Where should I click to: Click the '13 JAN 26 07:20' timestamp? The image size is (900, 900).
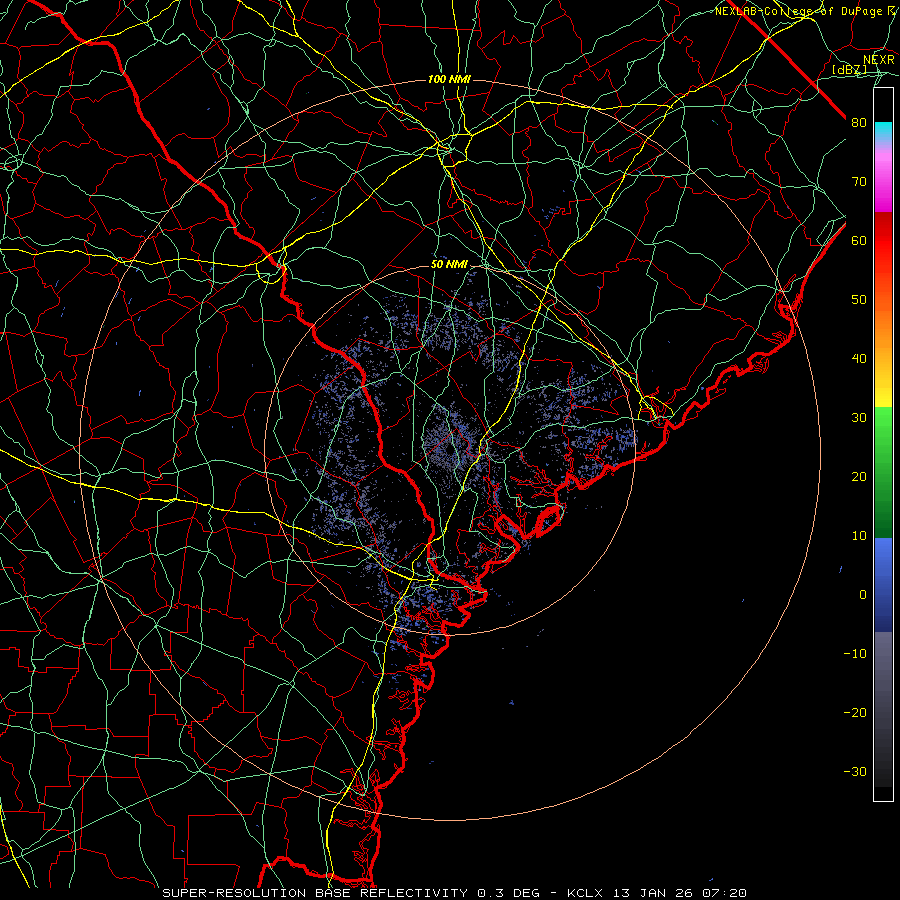[x=678, y=893]
